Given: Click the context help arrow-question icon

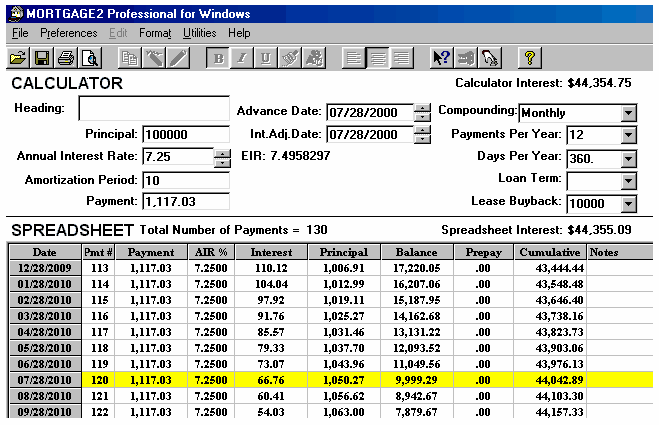Looking at the screenshot, I should (x=441, y=58).
